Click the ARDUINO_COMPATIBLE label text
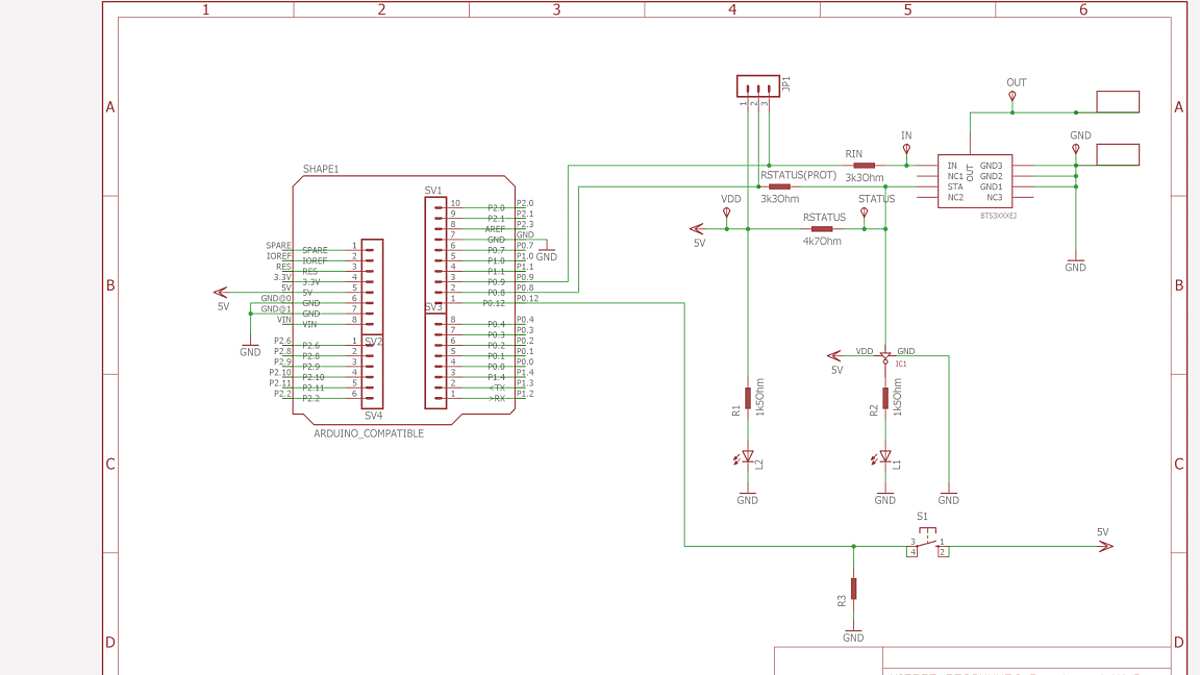The height and width of the screenshot is (675, 1200). pyautogui.click(x=370, y=433)
